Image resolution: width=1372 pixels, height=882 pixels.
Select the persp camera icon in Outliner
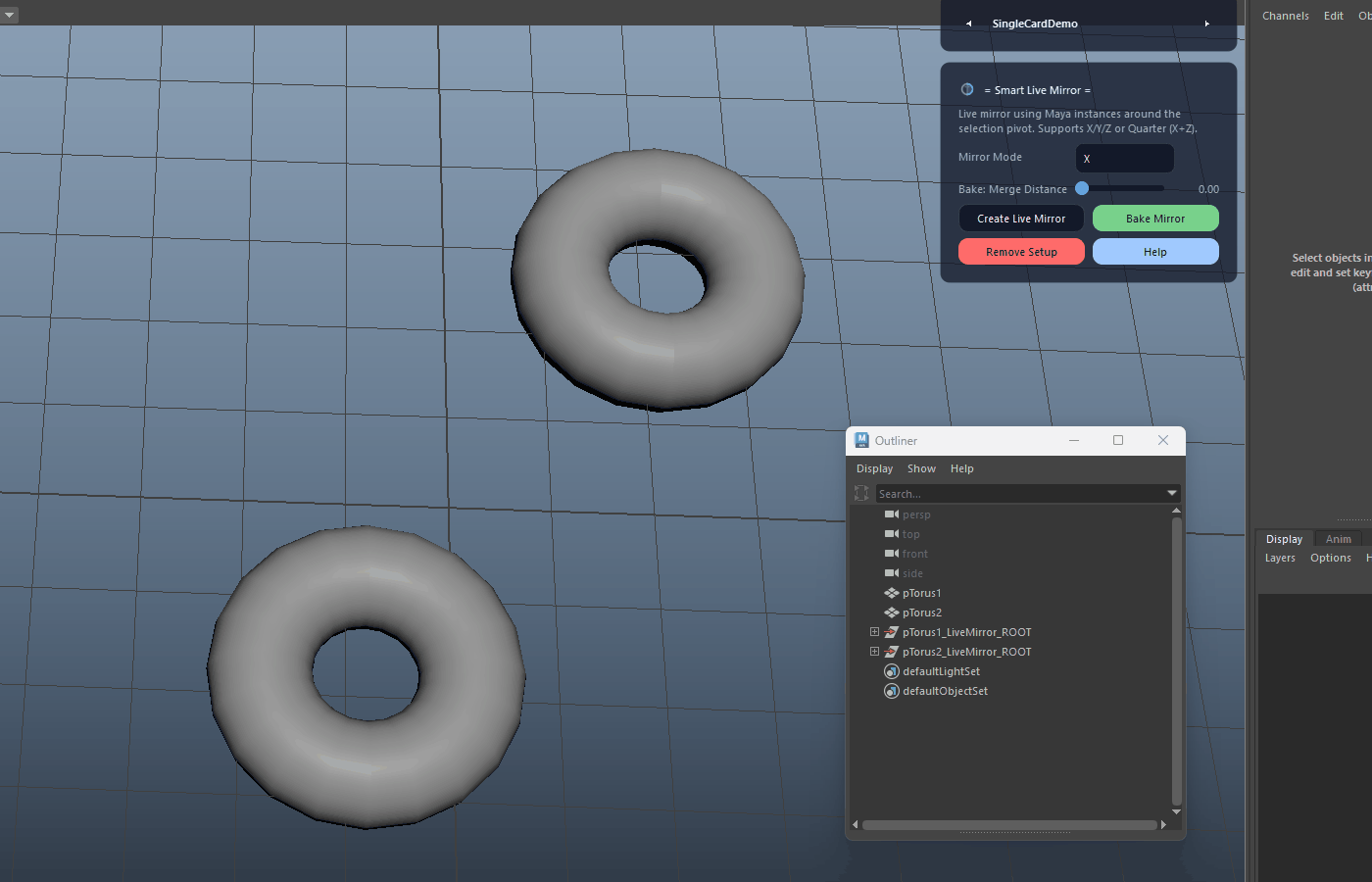pyautogui.click(x=892, y=514)
